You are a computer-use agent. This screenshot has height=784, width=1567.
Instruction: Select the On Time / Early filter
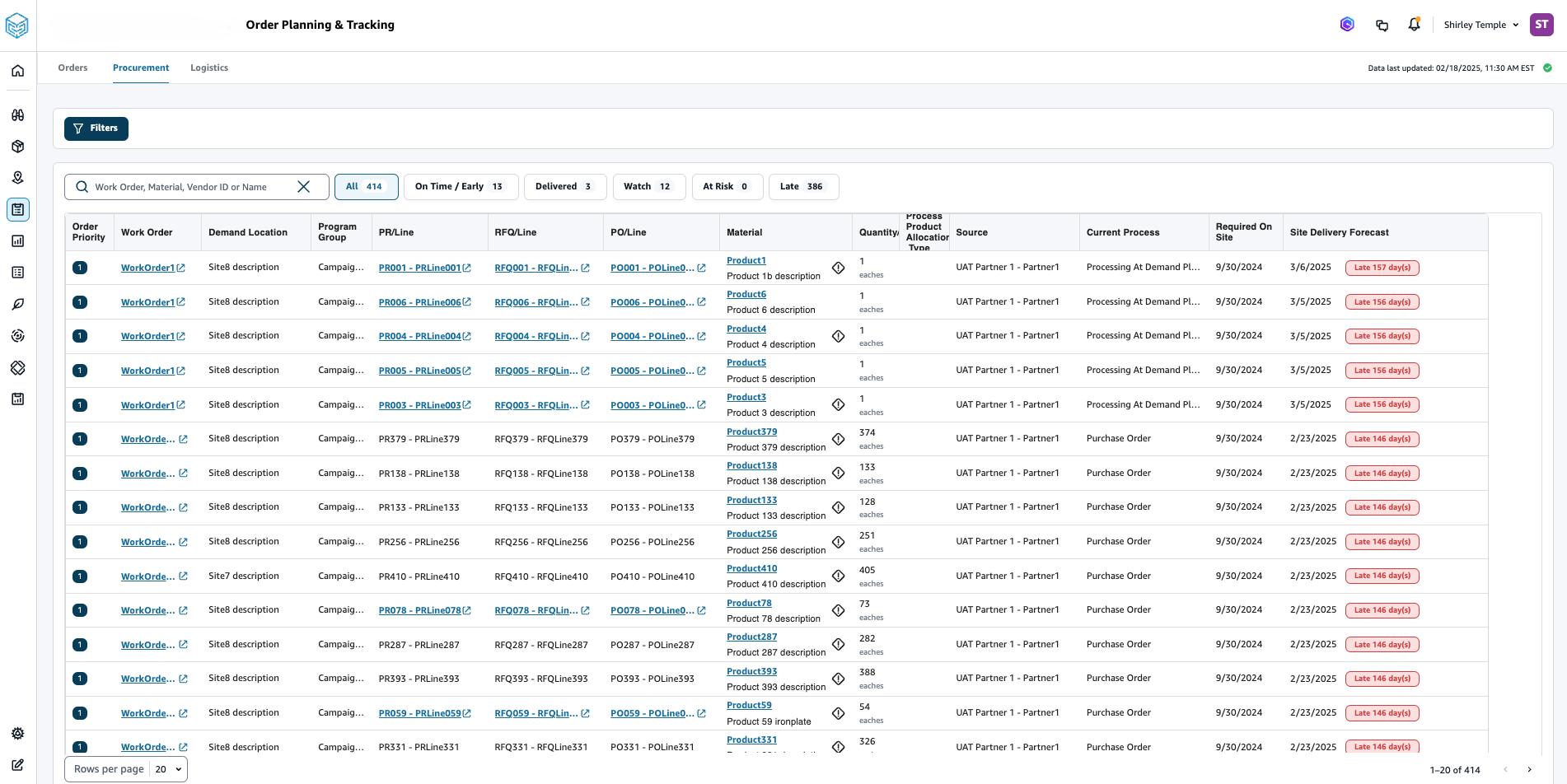coord(460,187)
